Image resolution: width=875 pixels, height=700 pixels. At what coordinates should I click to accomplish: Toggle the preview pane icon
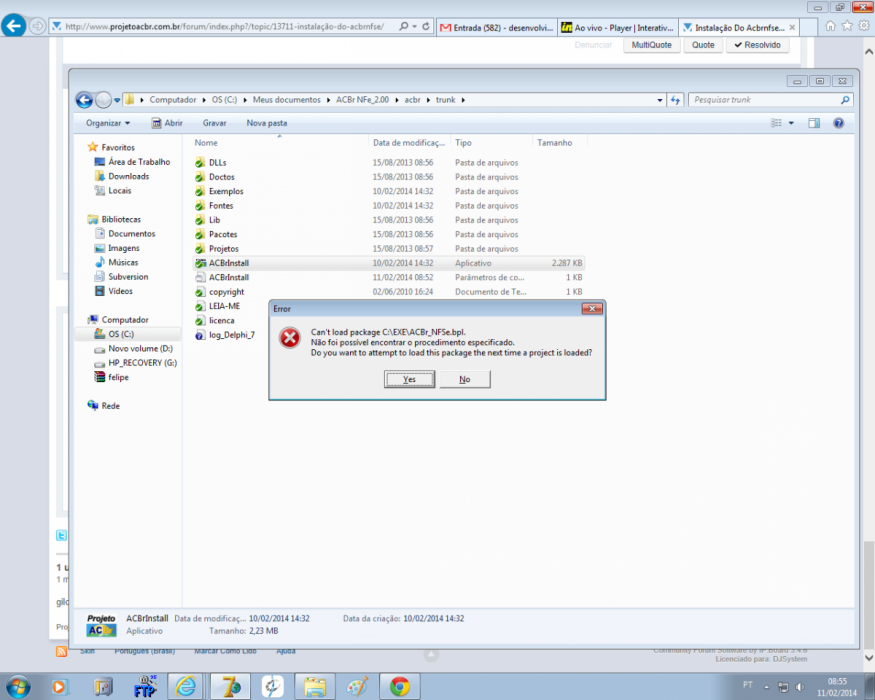pyautogui.click(x=814, y=123)
